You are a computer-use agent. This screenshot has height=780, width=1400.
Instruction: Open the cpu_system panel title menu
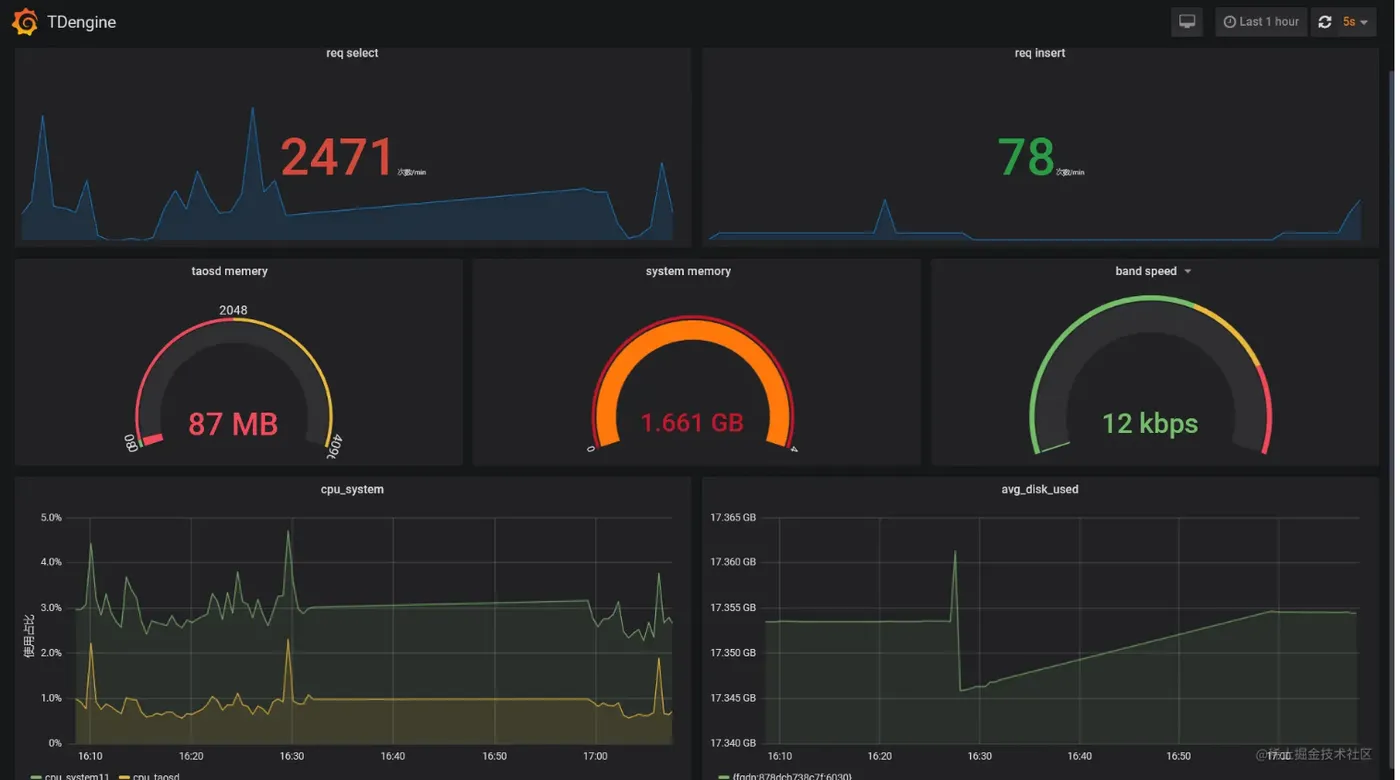point(352,489)
